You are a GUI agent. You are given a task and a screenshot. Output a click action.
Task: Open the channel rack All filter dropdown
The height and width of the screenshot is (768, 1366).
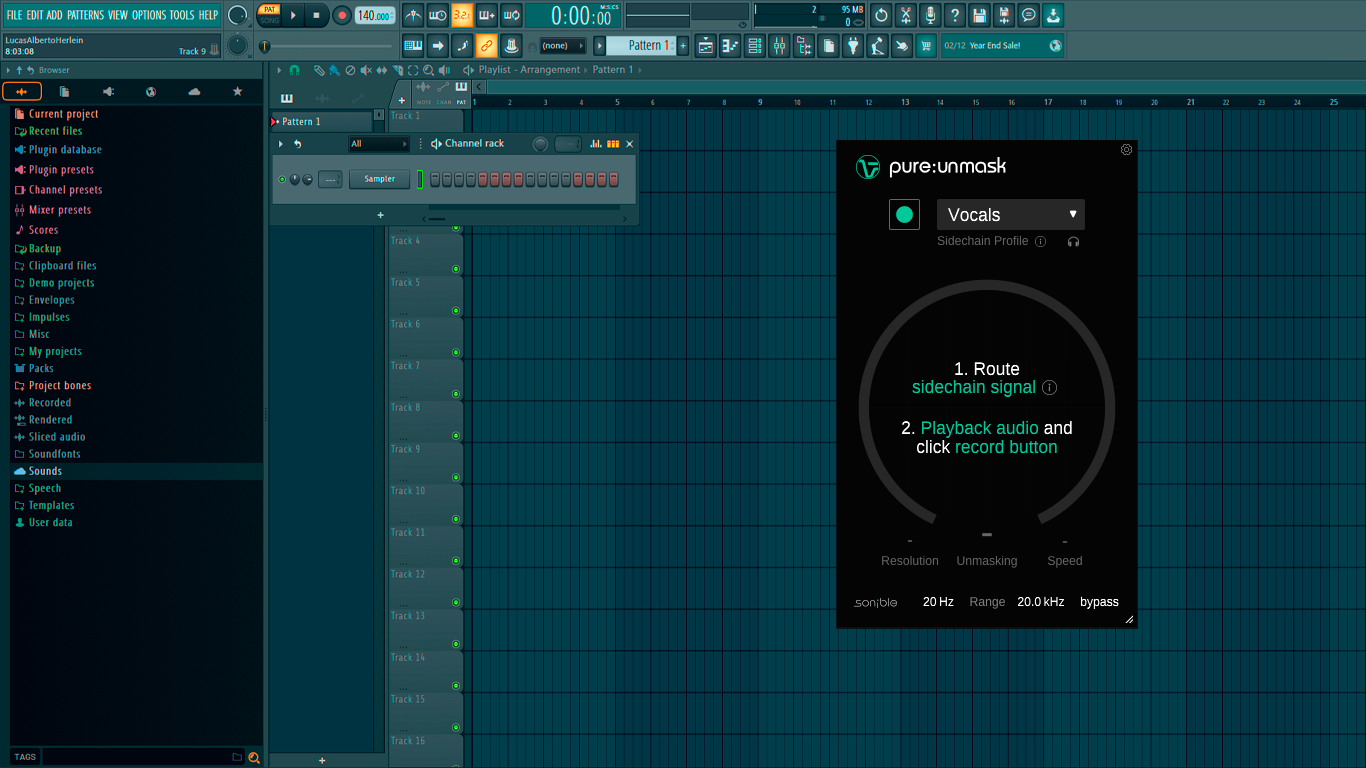(x=379, y=144)
